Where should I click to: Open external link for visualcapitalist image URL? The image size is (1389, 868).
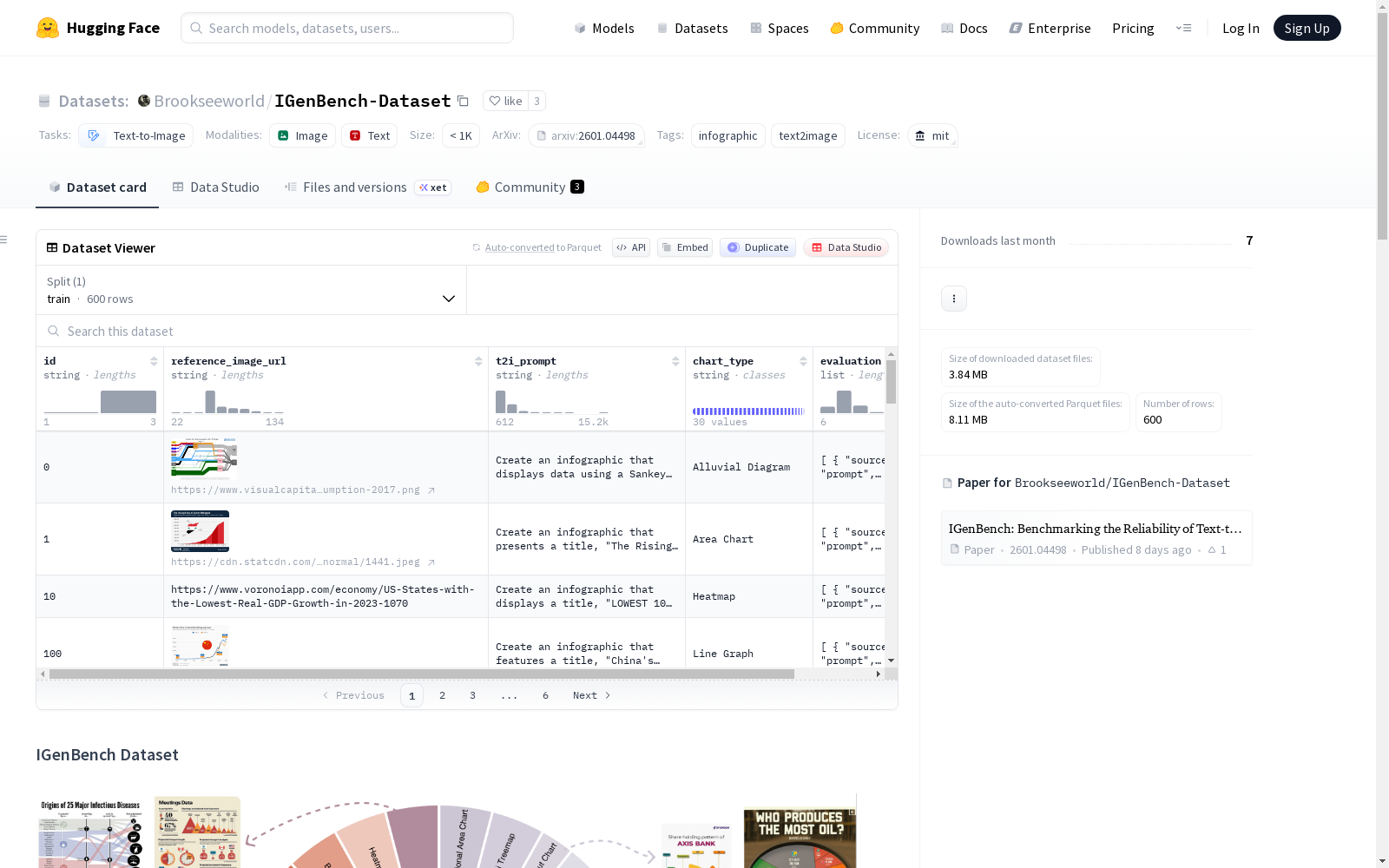pos(431,490)
